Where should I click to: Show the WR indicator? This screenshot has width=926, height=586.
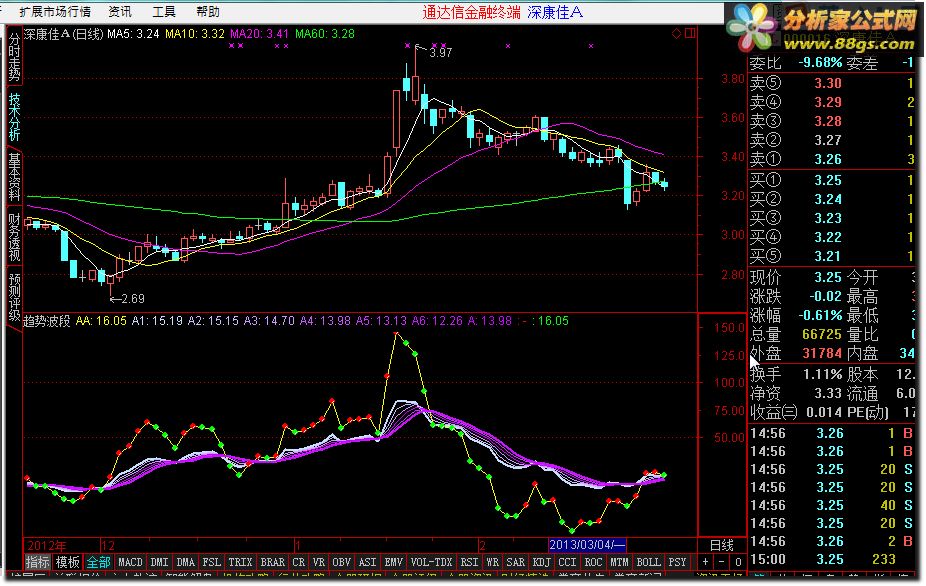(493, 562)
